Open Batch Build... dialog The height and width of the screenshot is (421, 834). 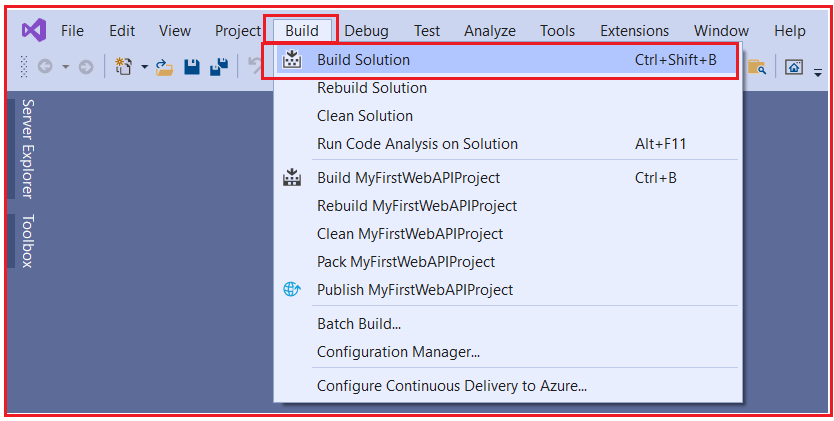[x=359, y=324]
